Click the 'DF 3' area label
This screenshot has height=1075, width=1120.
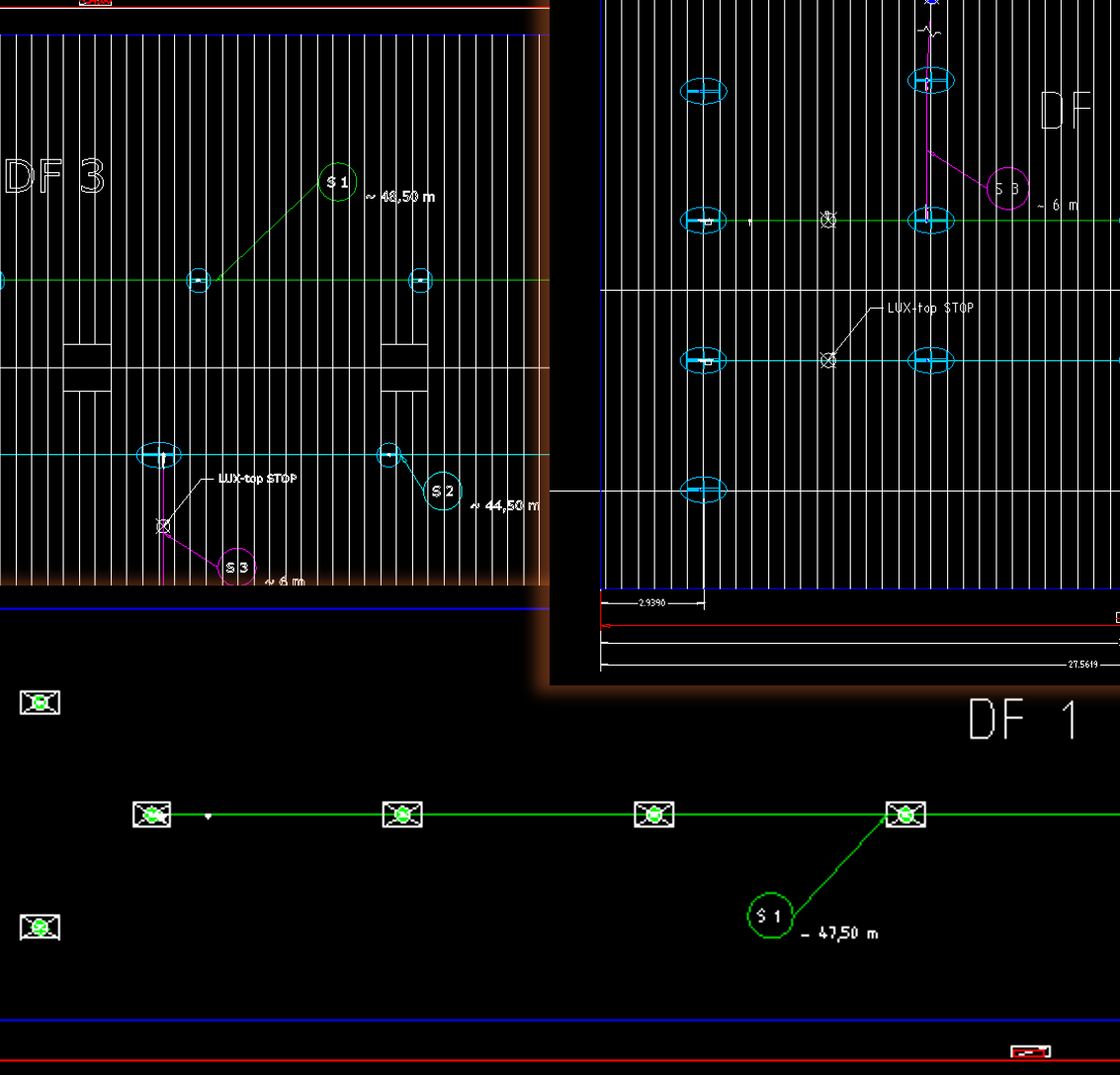pos(54,178)
